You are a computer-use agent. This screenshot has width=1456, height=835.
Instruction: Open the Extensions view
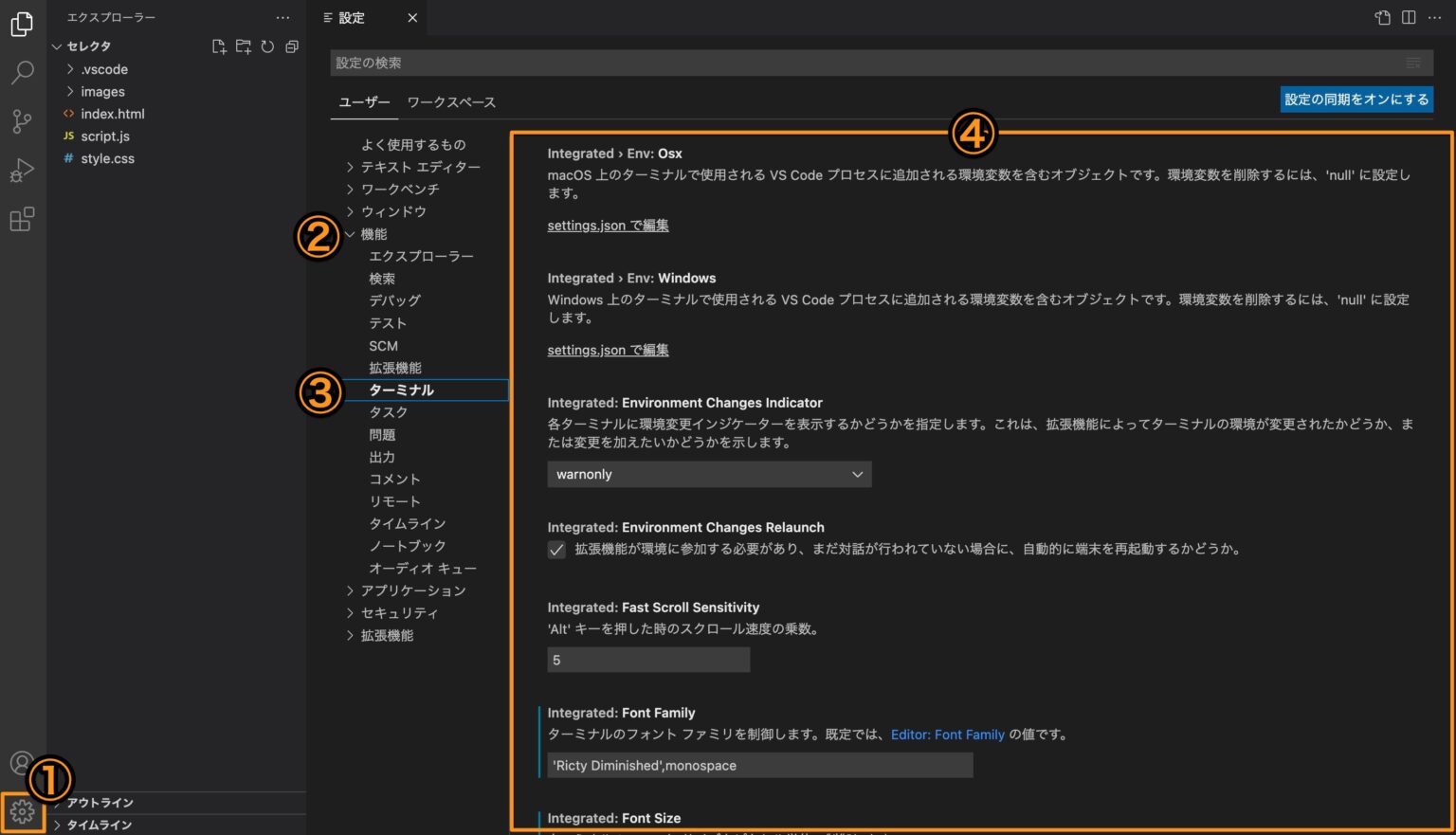click(22, 219)
